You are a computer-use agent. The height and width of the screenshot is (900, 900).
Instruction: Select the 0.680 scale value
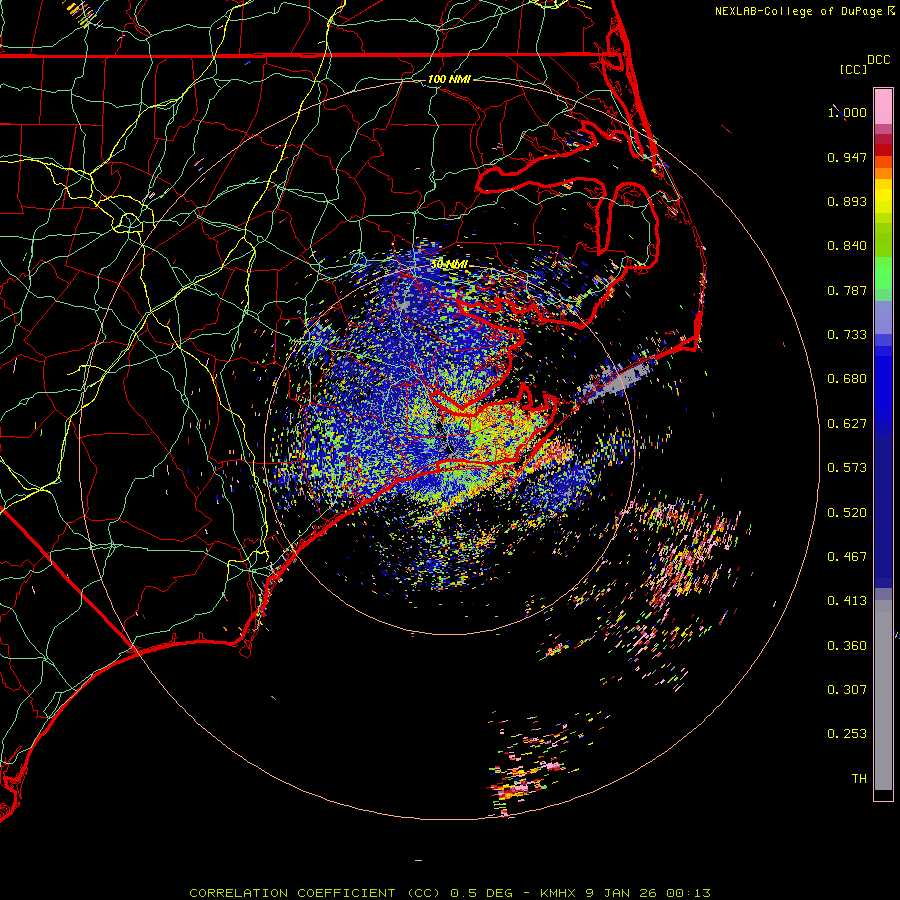(847, 379)
